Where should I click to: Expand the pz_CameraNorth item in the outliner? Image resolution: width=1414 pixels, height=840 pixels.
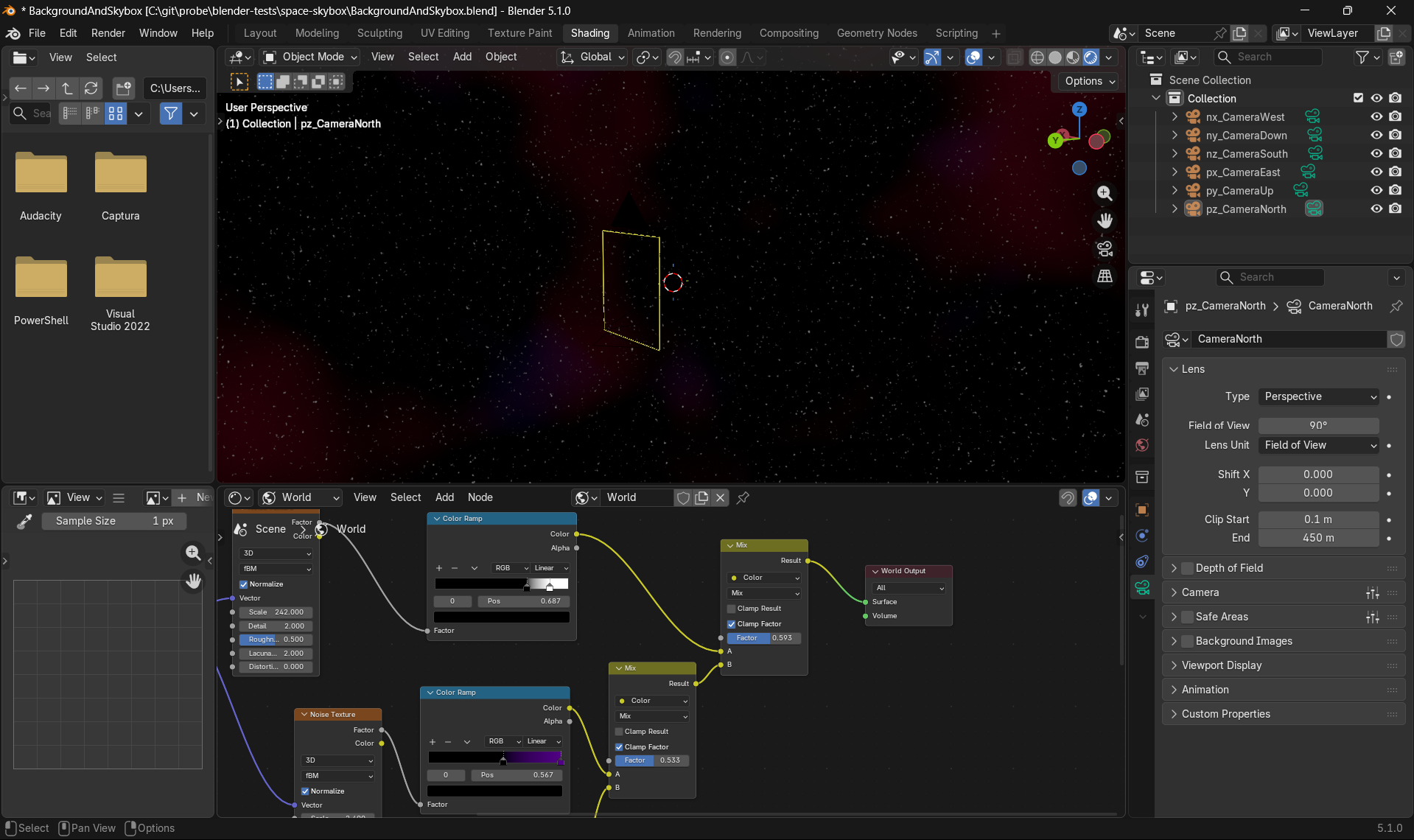1173,209
